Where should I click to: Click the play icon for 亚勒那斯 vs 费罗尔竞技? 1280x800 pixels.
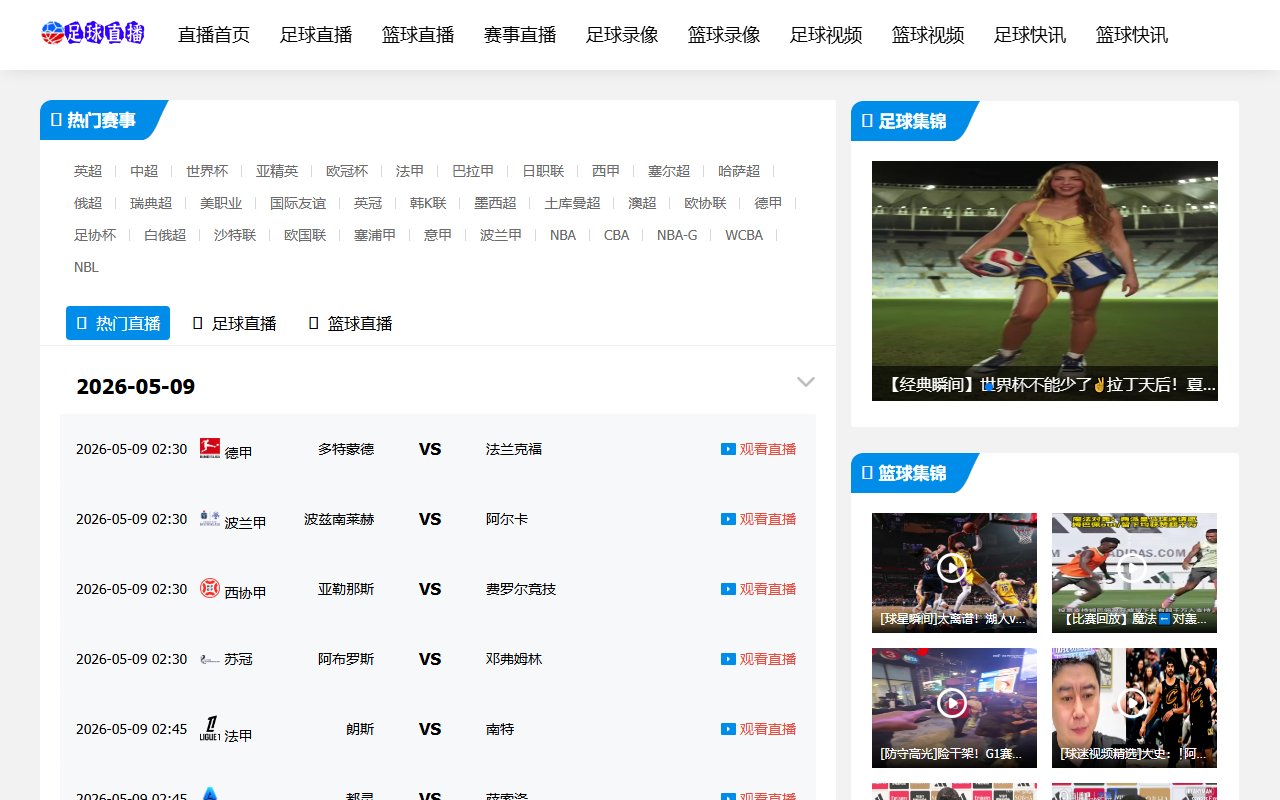tap(728, 589)
